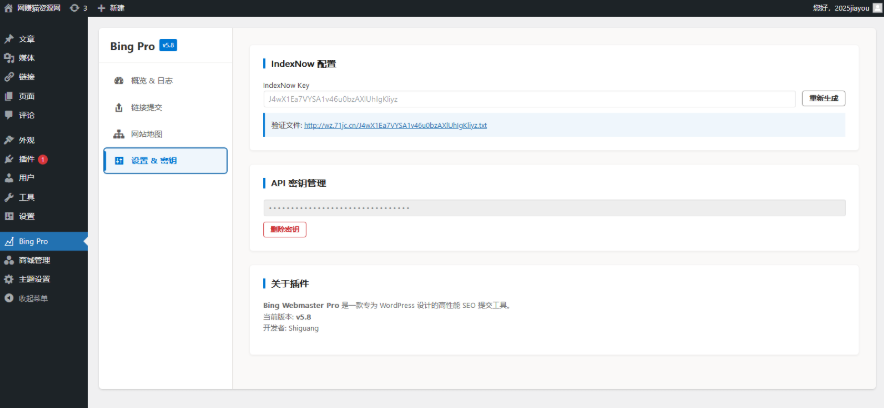Open 评论 (Comments) speech bubble icon
Viewport: 884px width, 408px height.
(9, 115)
